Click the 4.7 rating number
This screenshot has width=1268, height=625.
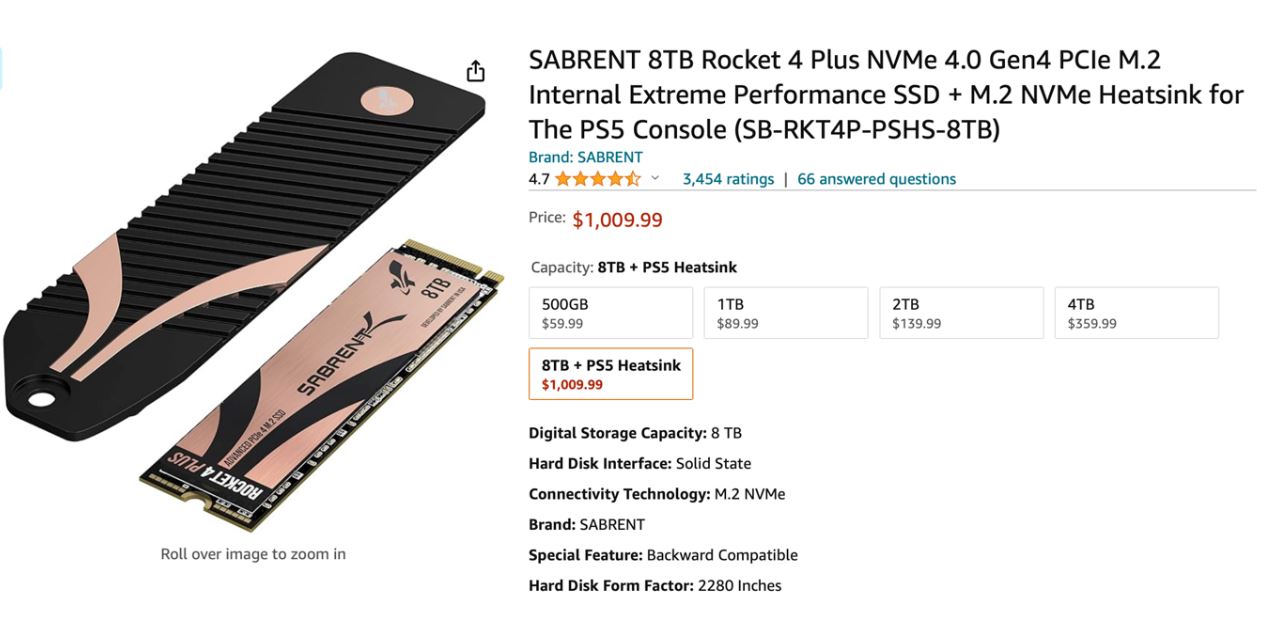click(539, 179)
